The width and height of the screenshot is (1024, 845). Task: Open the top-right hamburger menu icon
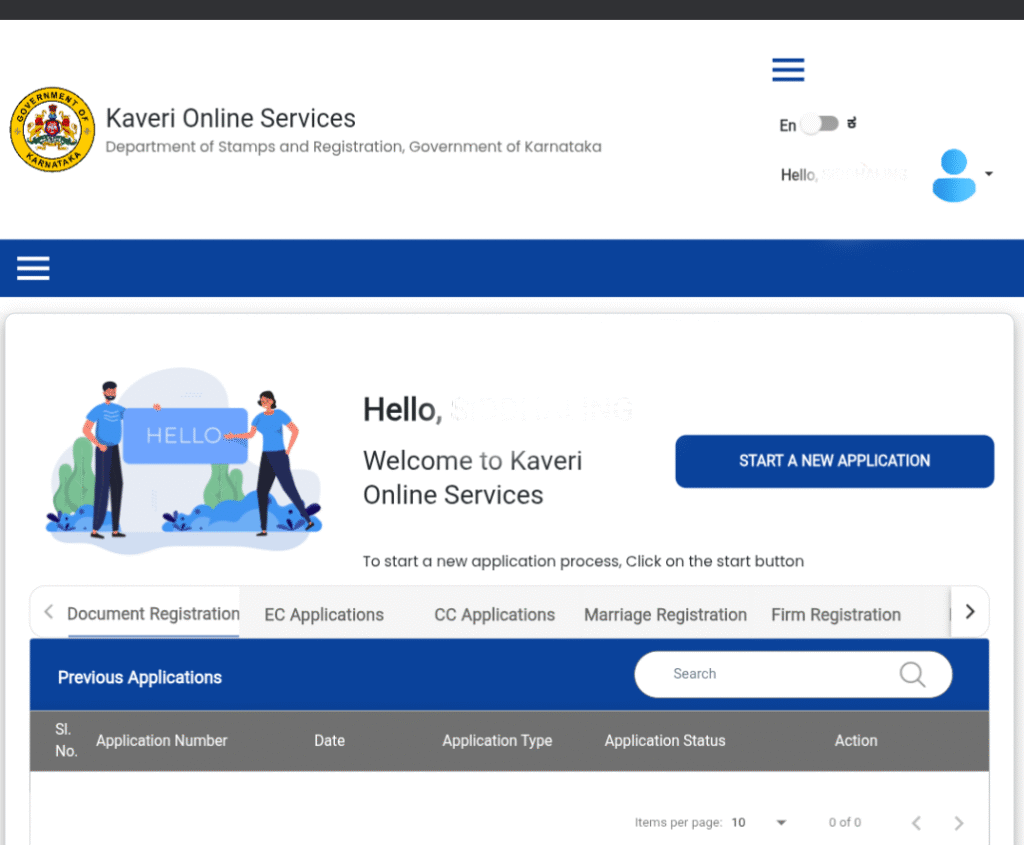tap(788, 70)
